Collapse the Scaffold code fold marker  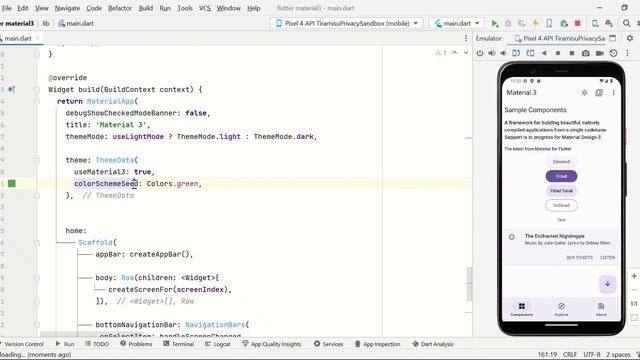37,242
